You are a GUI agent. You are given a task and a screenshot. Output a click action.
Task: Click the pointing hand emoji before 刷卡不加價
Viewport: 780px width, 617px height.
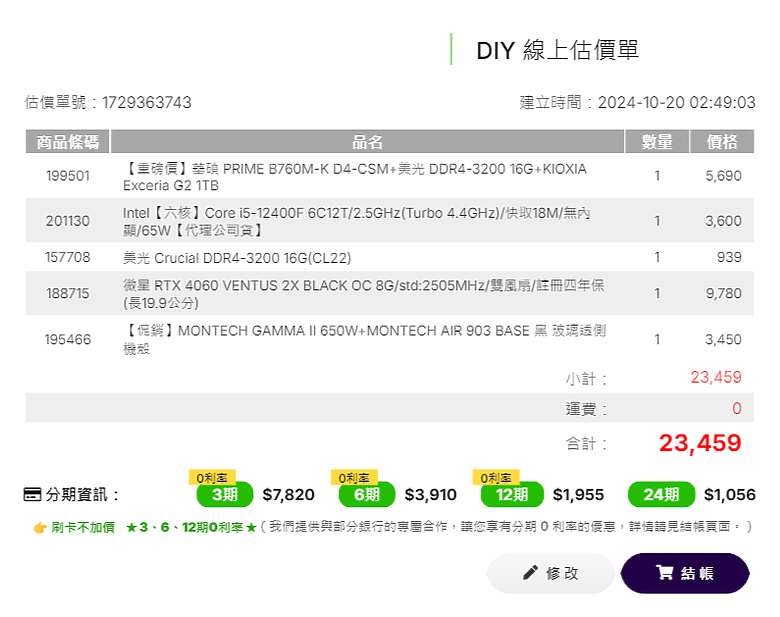click(x=40, y=527)
